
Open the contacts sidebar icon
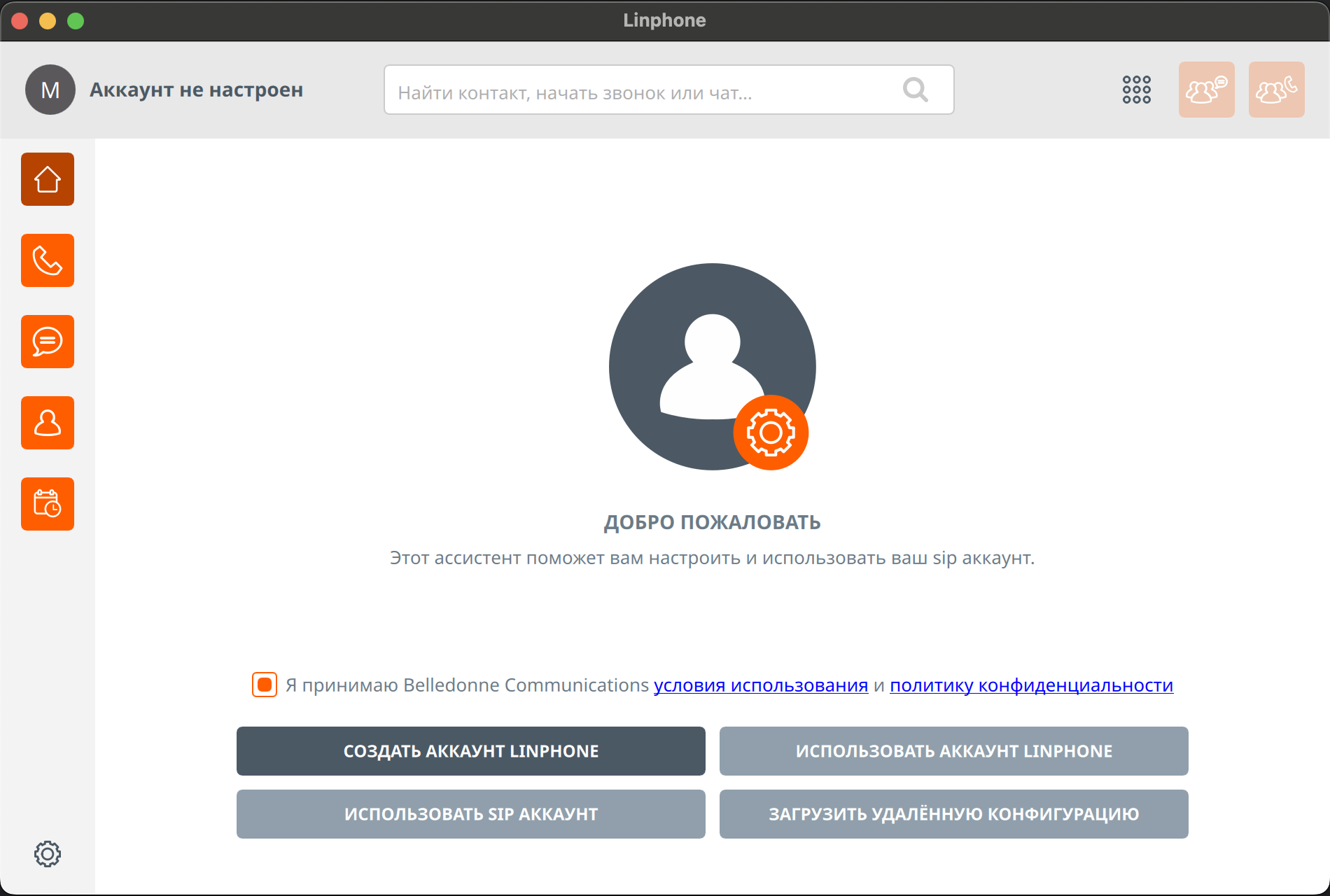click(x=48, y=423)
